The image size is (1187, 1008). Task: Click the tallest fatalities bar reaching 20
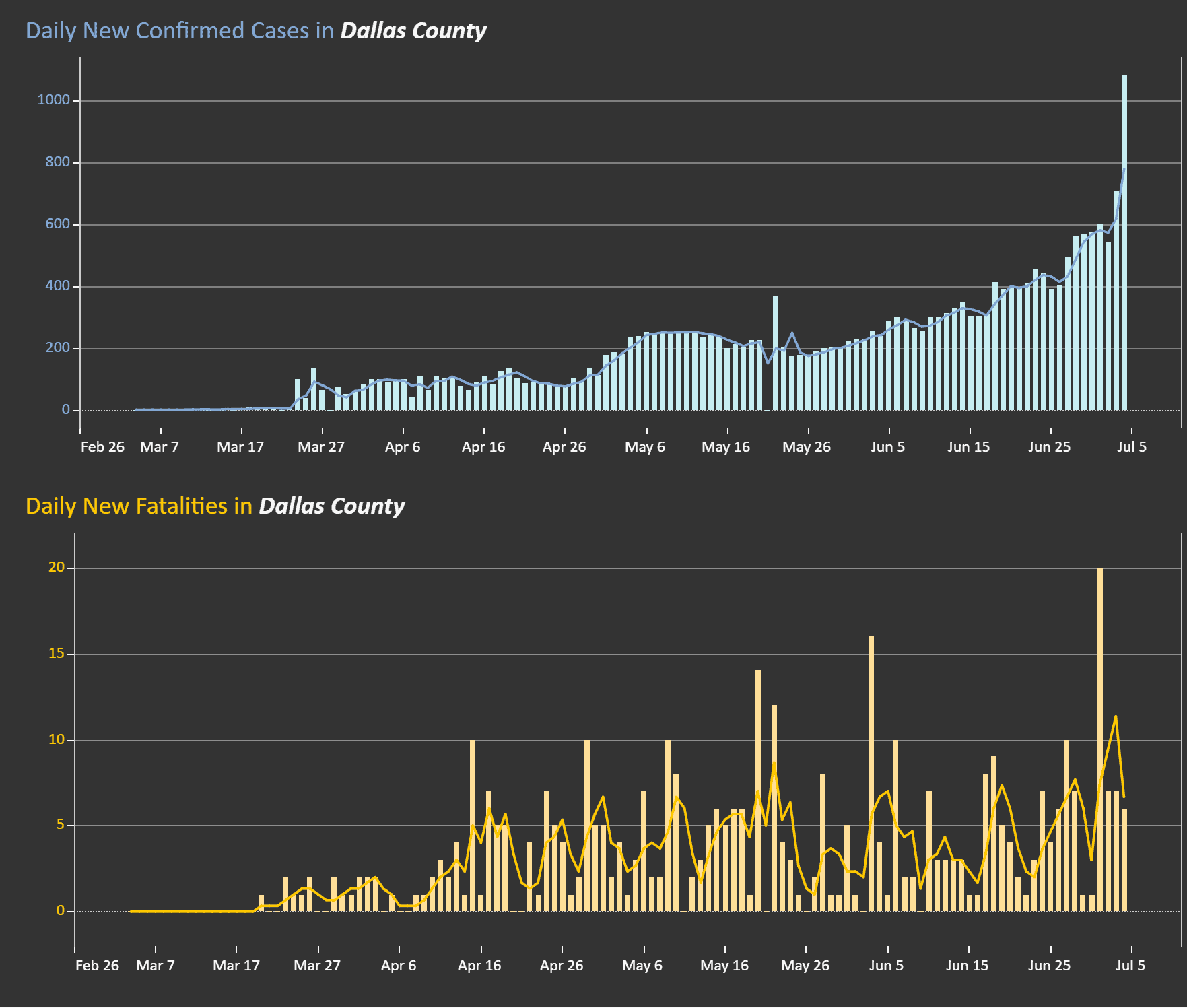coord(1100,739)
